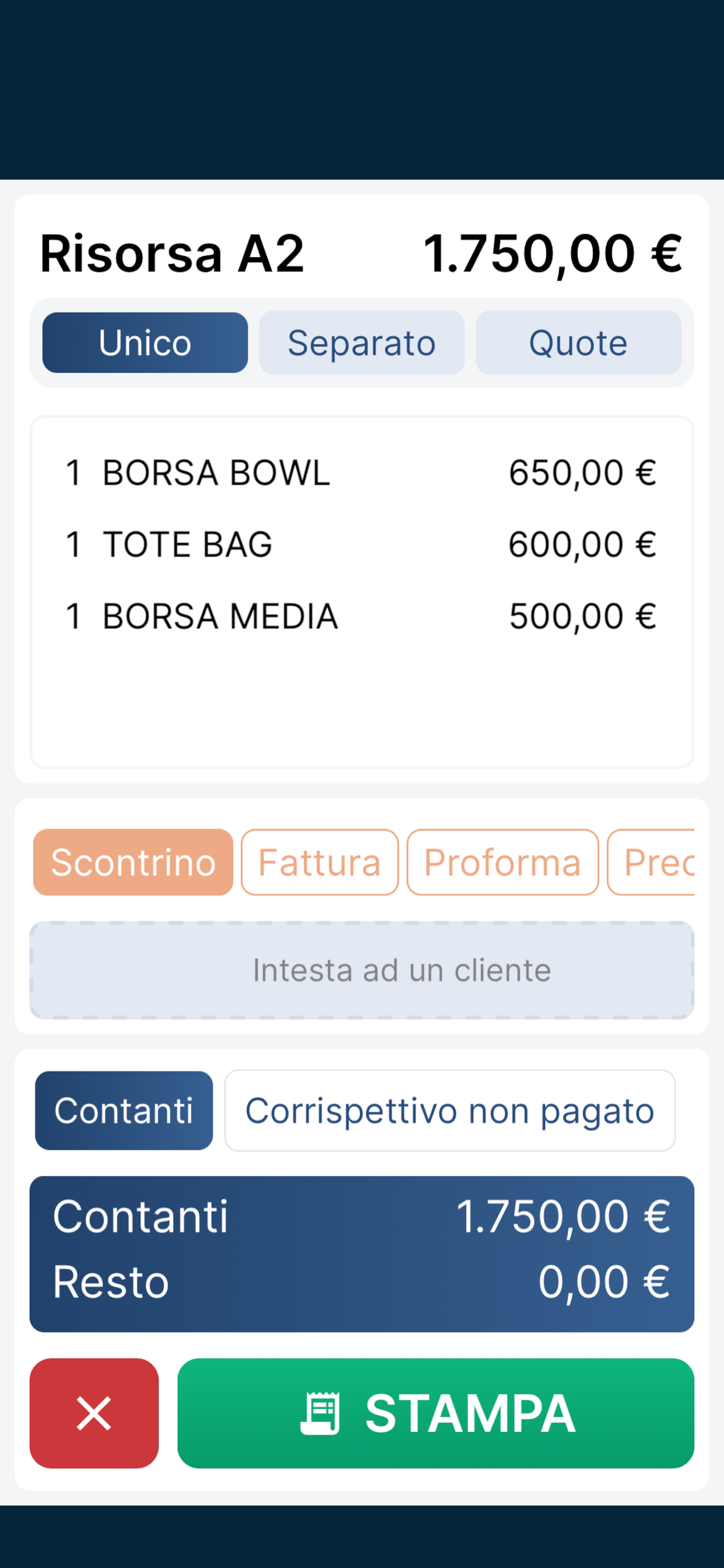Choose Proforma document type

[x=502, y=862]
